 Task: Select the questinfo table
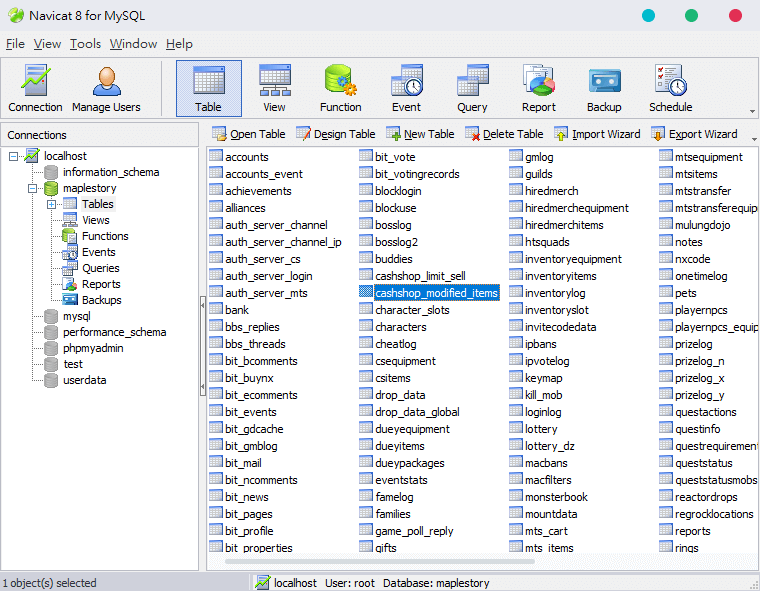pos(697,429)
